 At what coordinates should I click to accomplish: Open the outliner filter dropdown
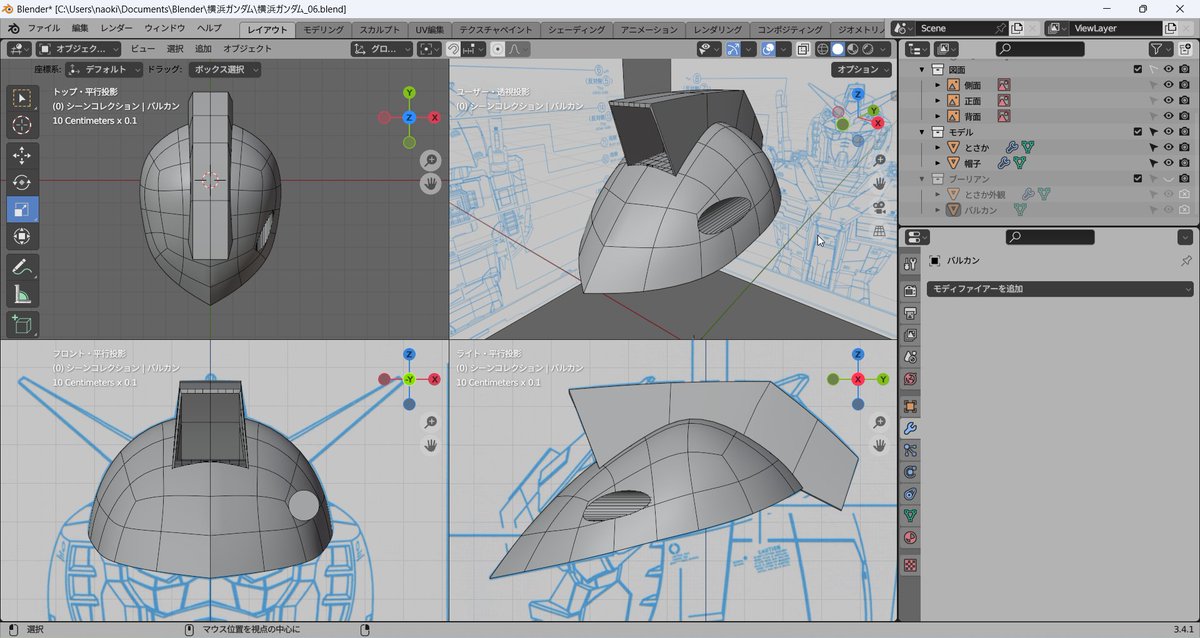tap(1160, 48)
